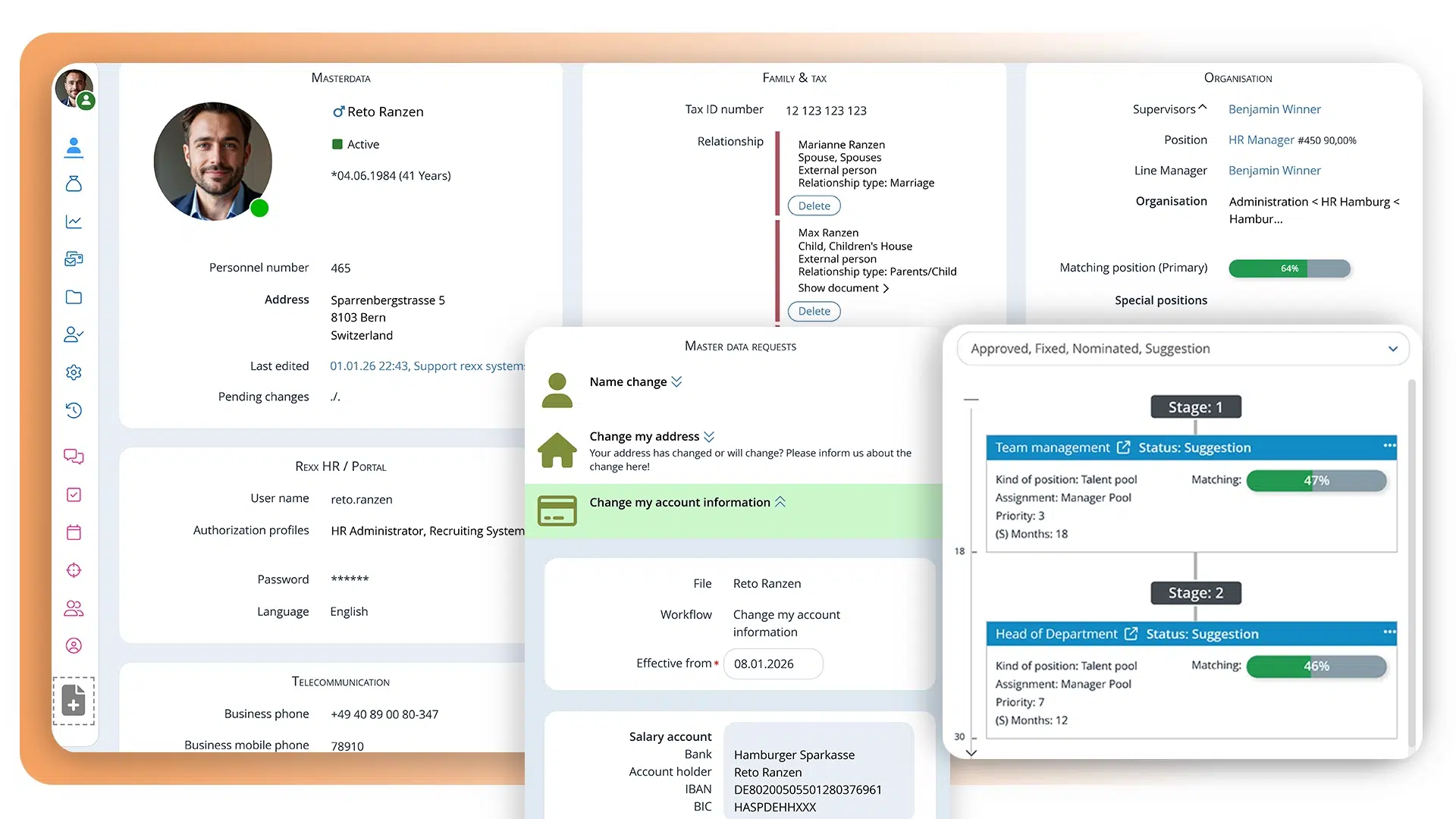Delete the Marianne Ranzen relationship entry

pos(814,206)
